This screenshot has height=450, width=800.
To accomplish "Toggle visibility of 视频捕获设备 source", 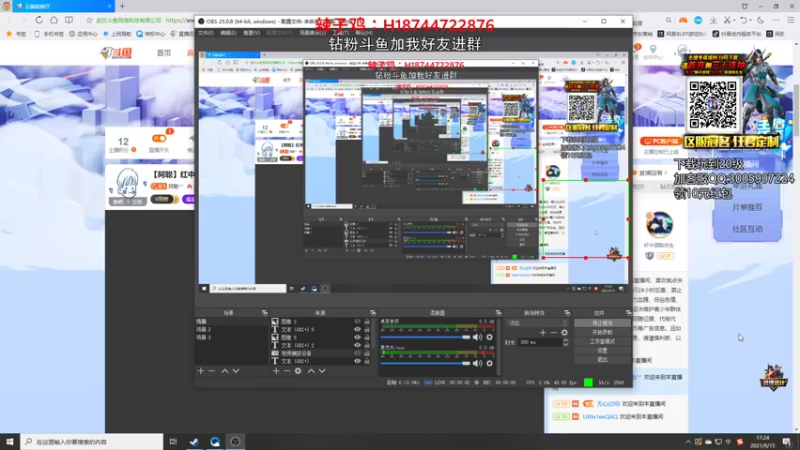I will 357,353.
